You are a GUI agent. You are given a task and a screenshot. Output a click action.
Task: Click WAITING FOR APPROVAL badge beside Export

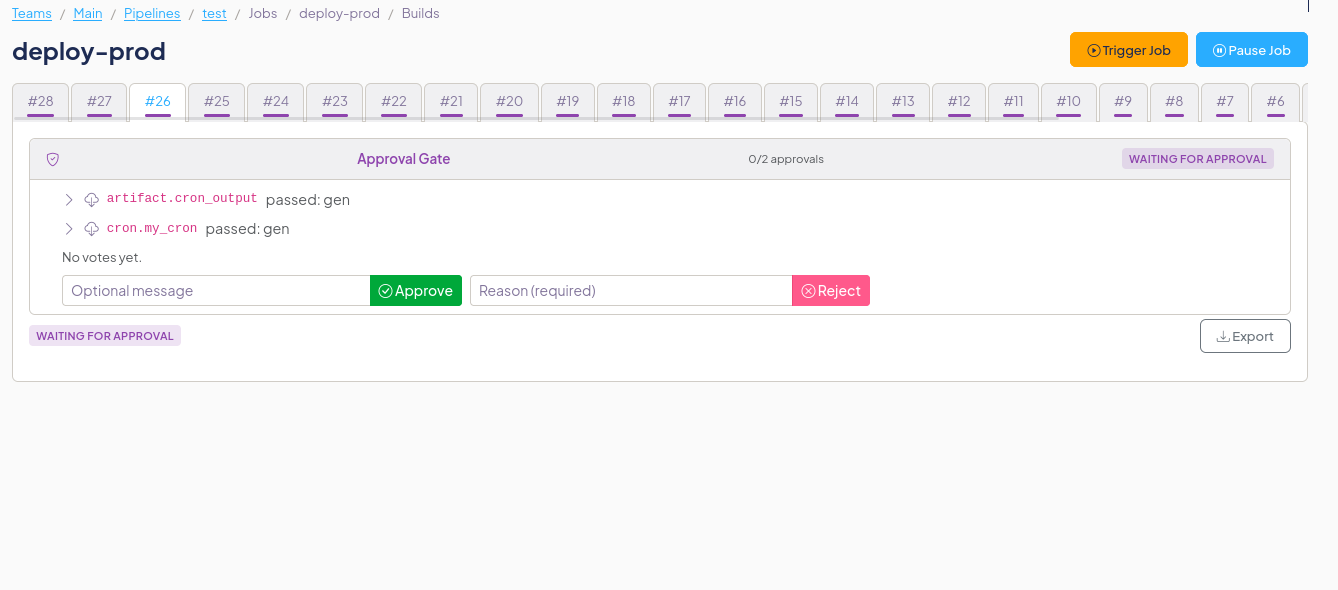(x=105, y=336)
